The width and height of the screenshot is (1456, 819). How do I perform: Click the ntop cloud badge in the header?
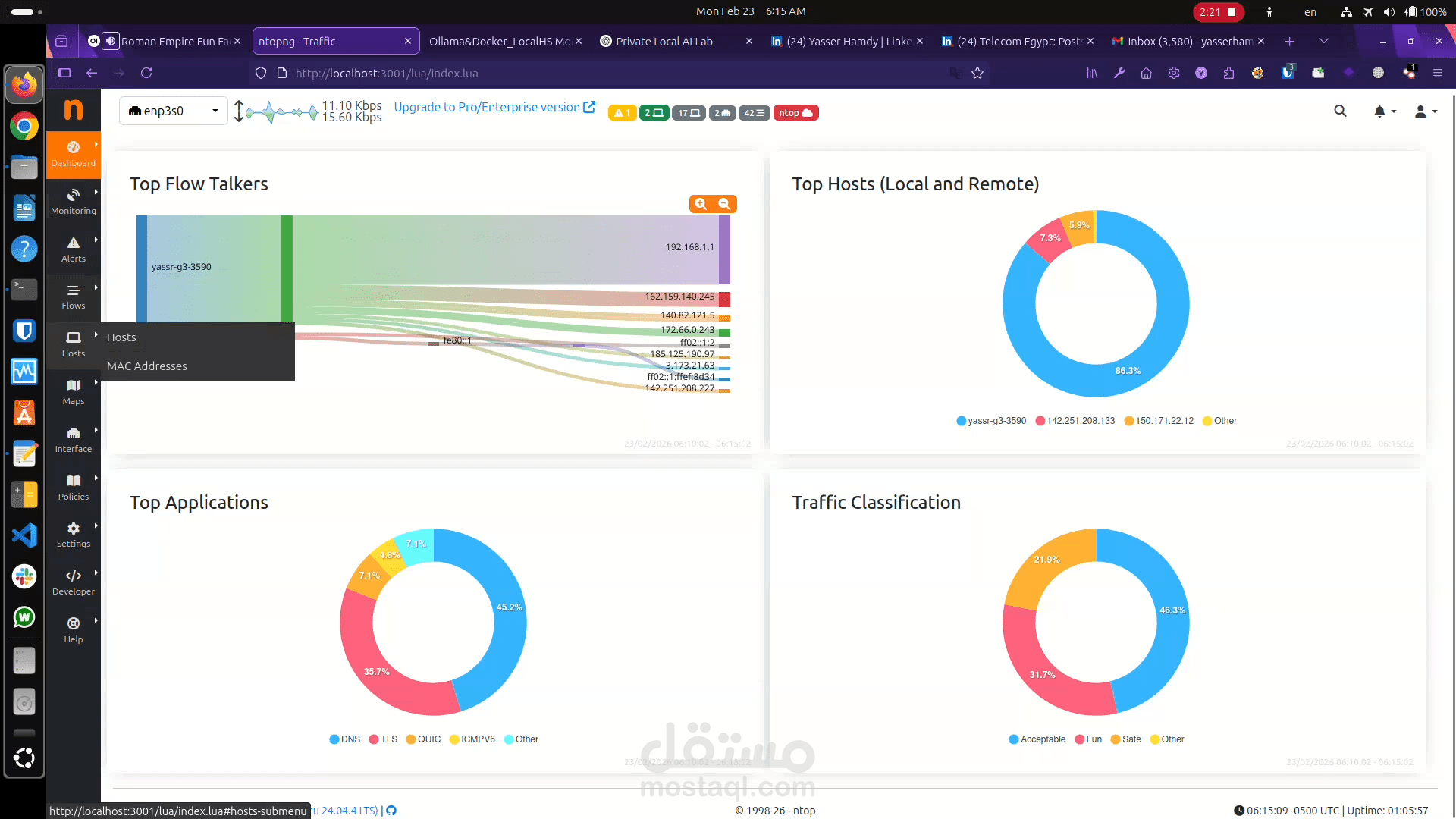click(795, 112)
